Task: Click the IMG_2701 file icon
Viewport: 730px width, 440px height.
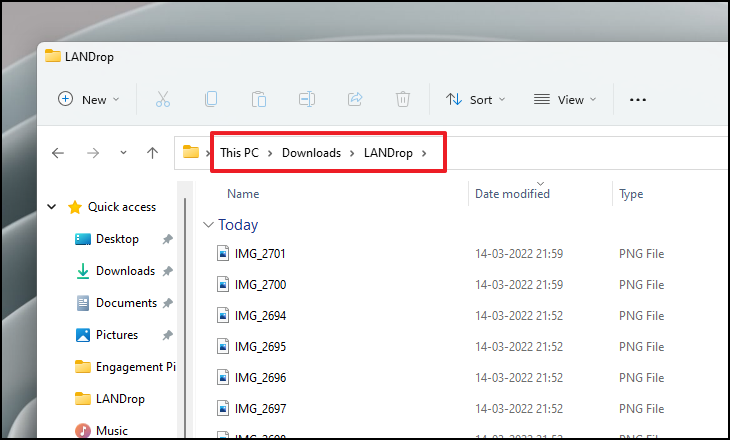Action: click(223, 253)
